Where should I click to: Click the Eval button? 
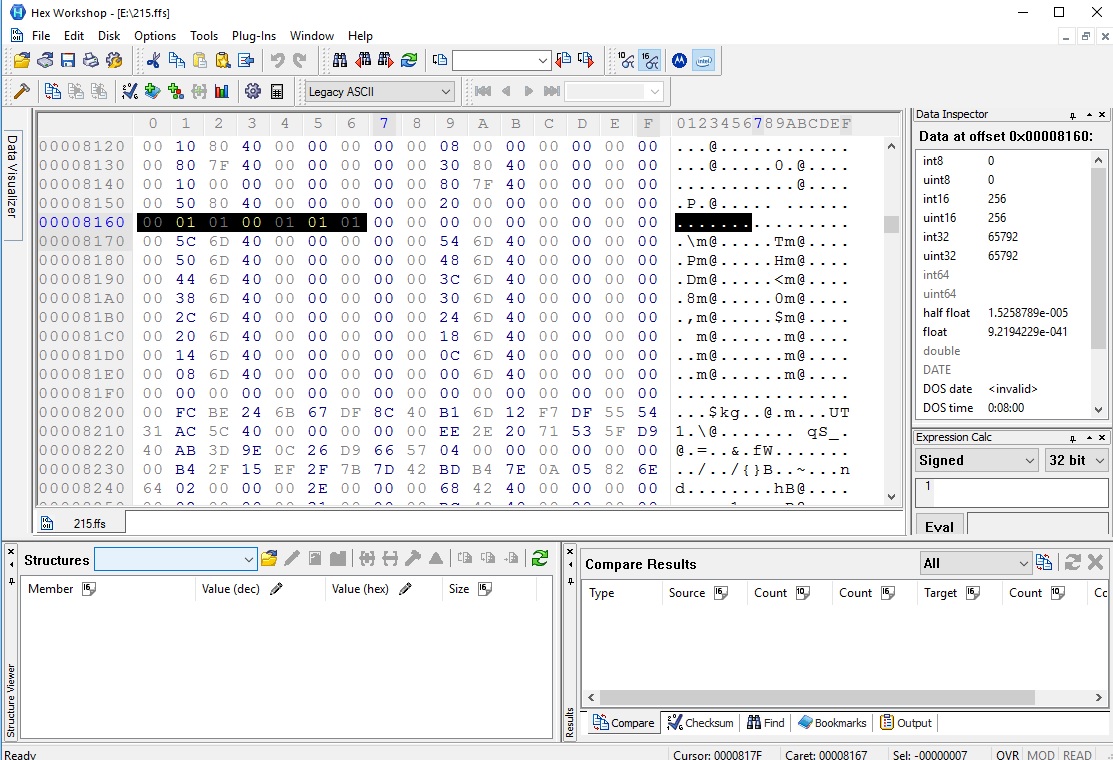[939, 527]
